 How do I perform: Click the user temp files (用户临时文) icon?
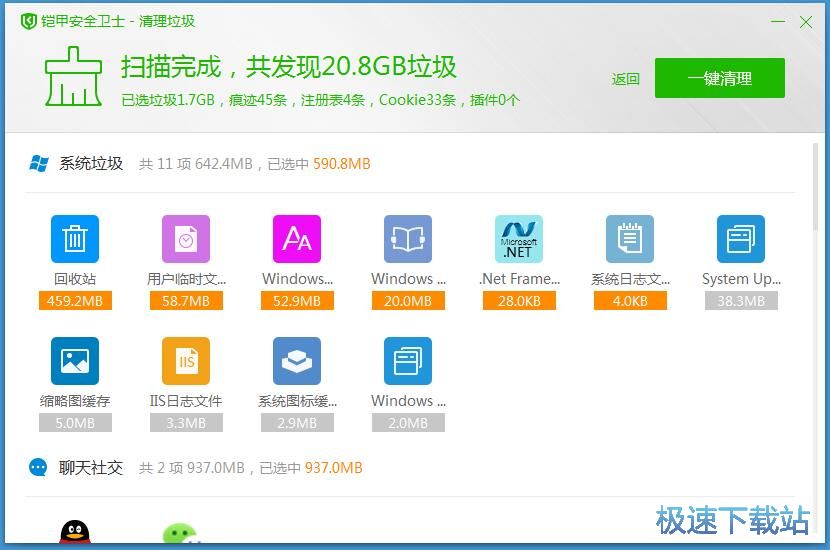click(186, 239)
